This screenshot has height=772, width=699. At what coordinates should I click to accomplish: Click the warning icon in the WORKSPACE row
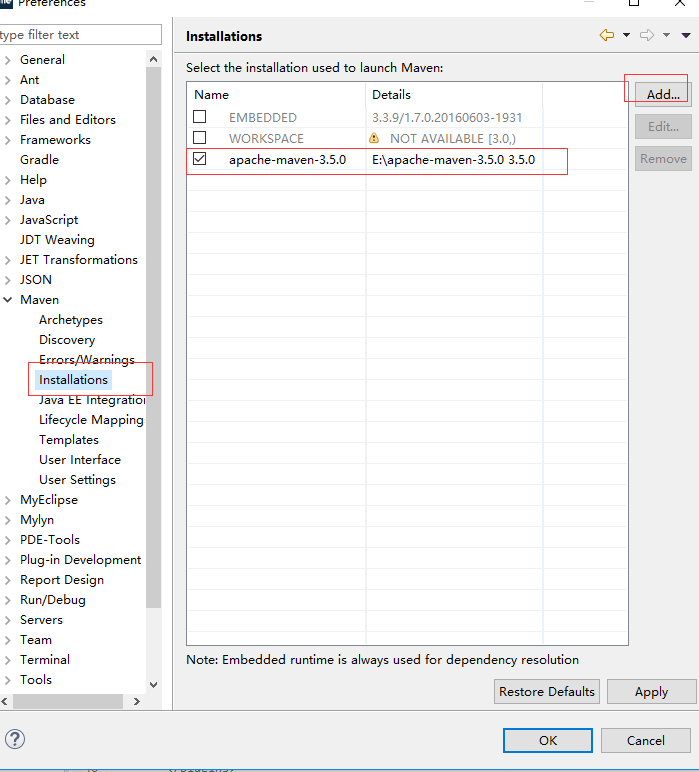tap(374, 138)
